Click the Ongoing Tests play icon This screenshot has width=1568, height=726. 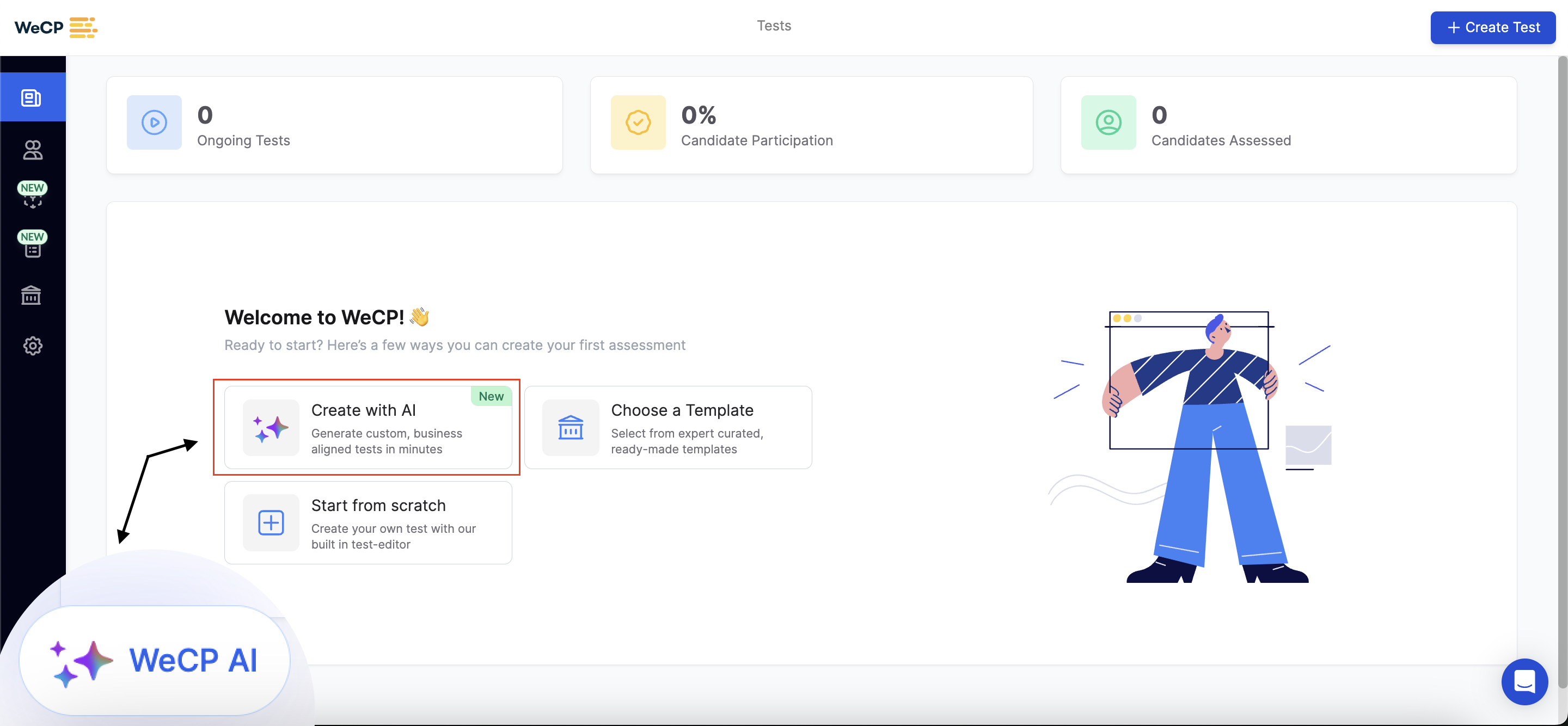tap(154, 122)
